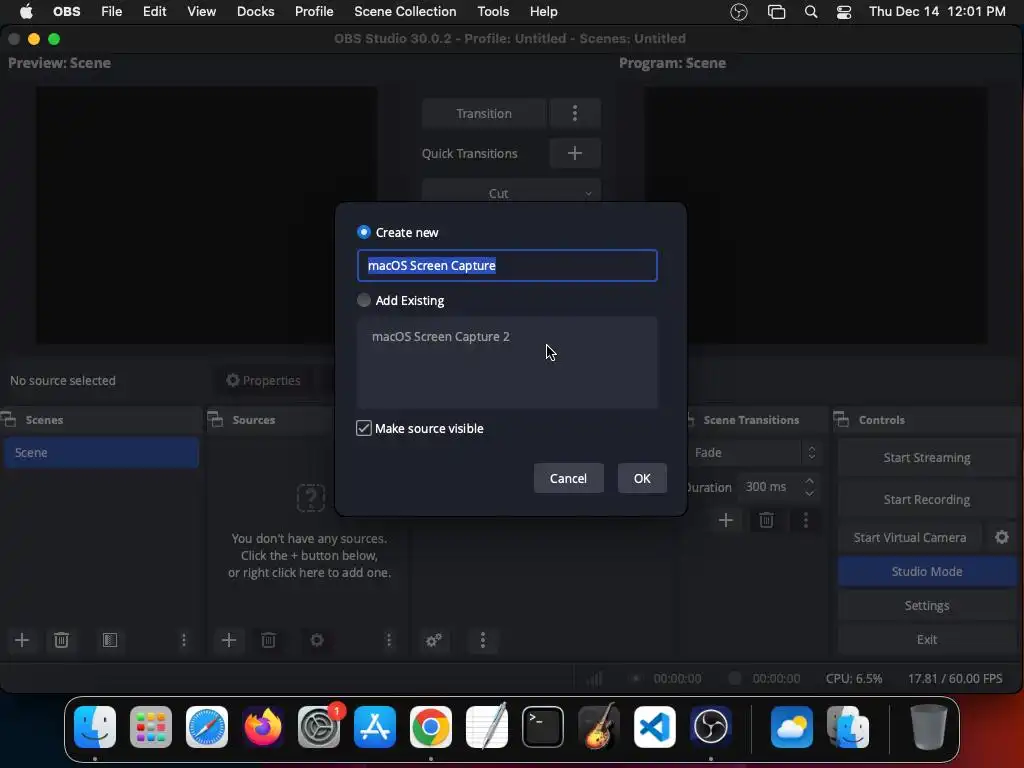Screen dimensions: 1024x768
Task: Open source properties gear in Sources toolbar
Action: (317, 640)
